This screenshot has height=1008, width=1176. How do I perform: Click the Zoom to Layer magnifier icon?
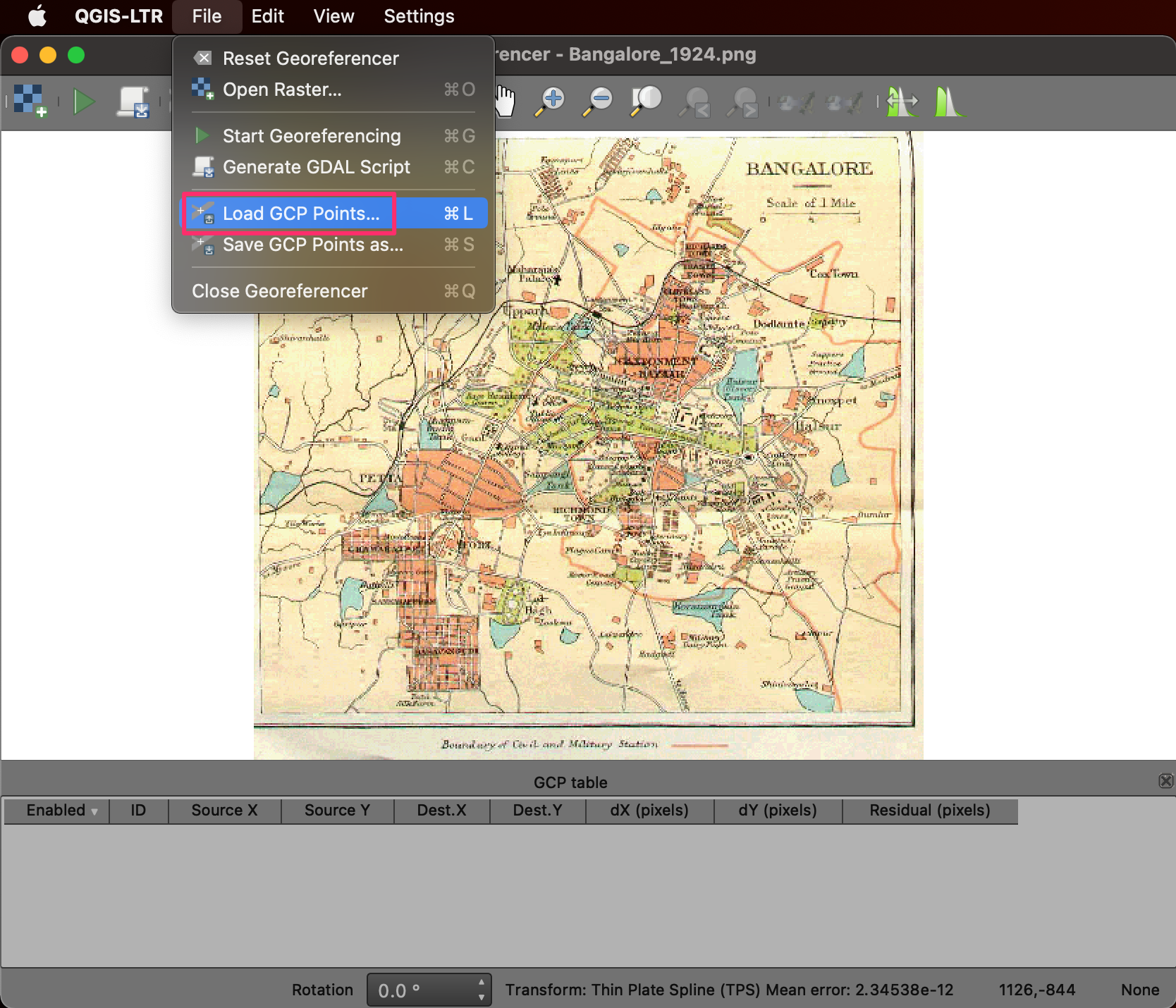646,102
